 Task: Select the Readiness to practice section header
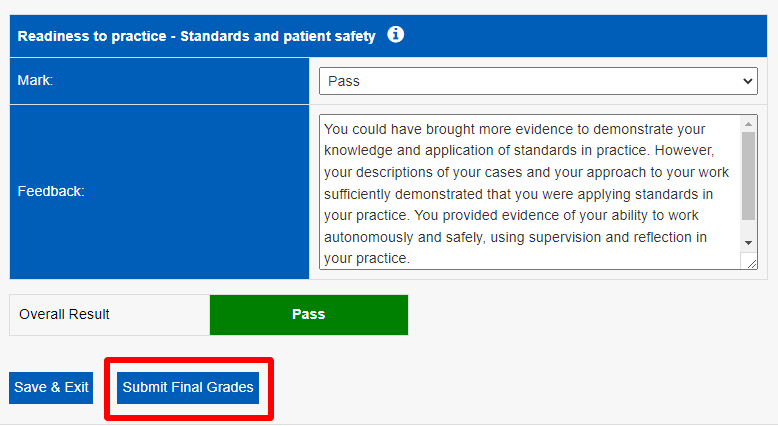tap(389, 36)
